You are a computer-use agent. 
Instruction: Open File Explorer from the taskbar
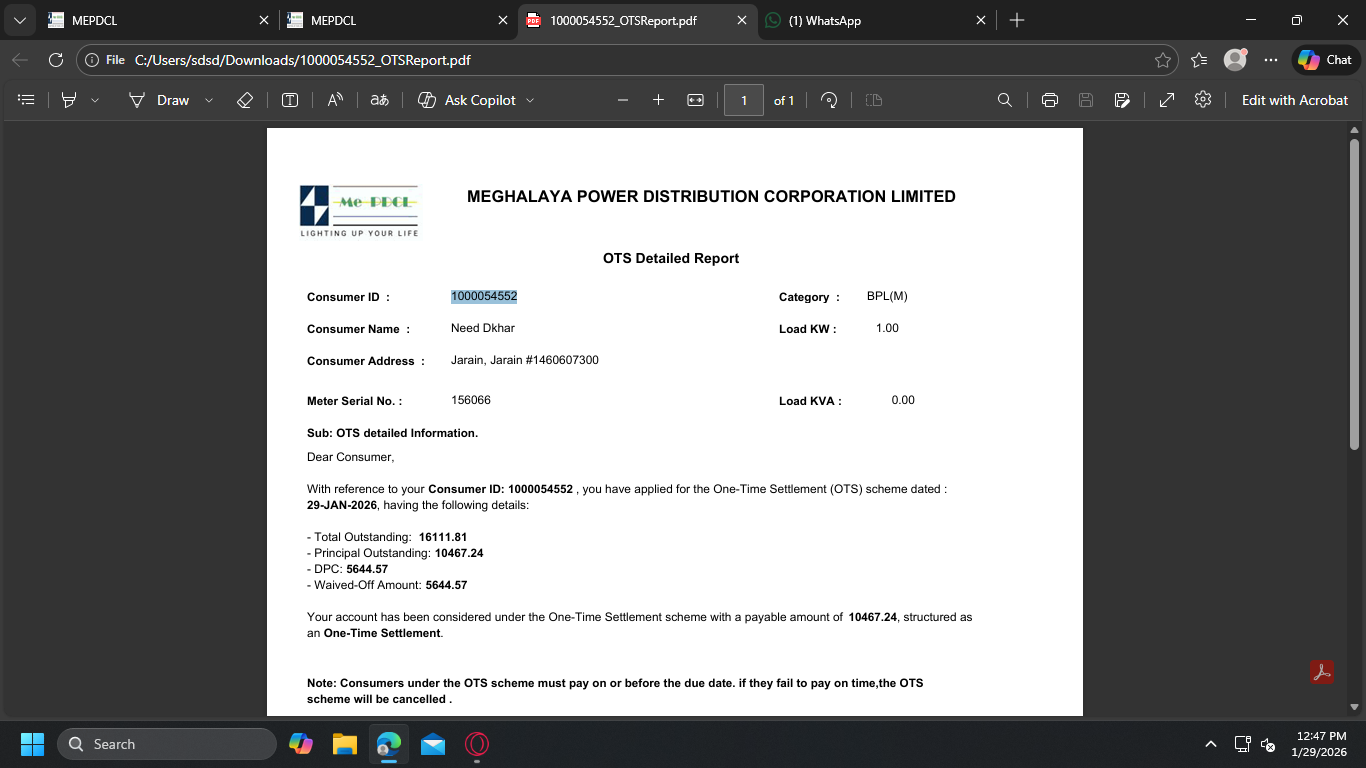click(x=345, y=744)
